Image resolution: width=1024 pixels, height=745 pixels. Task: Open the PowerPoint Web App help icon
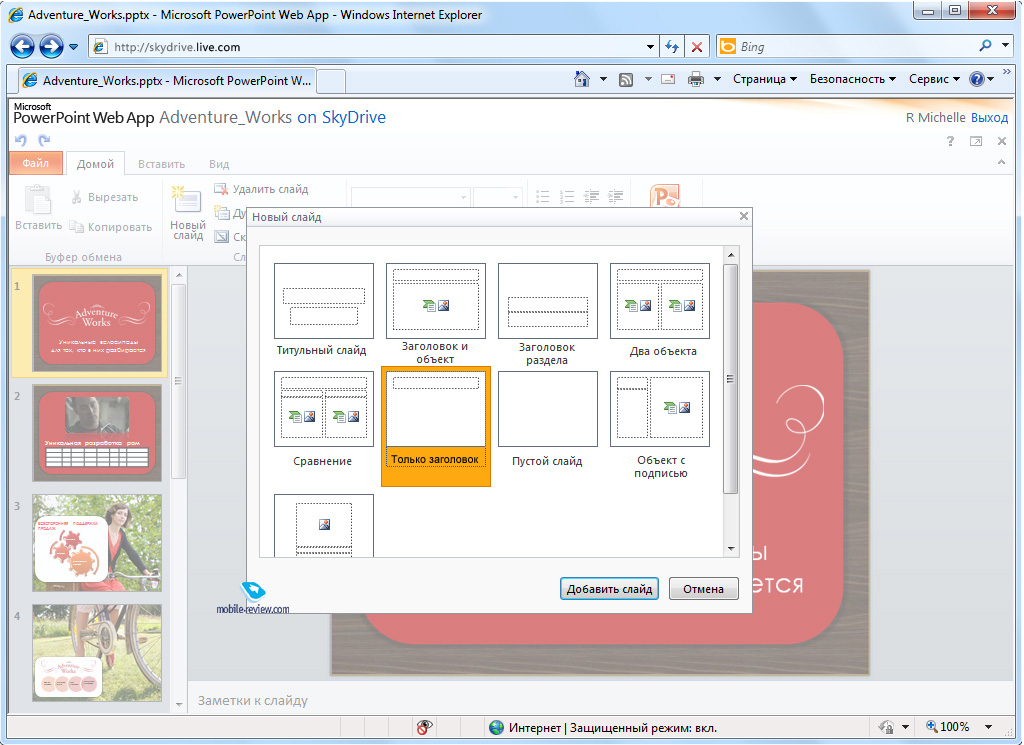pos(950,141)
